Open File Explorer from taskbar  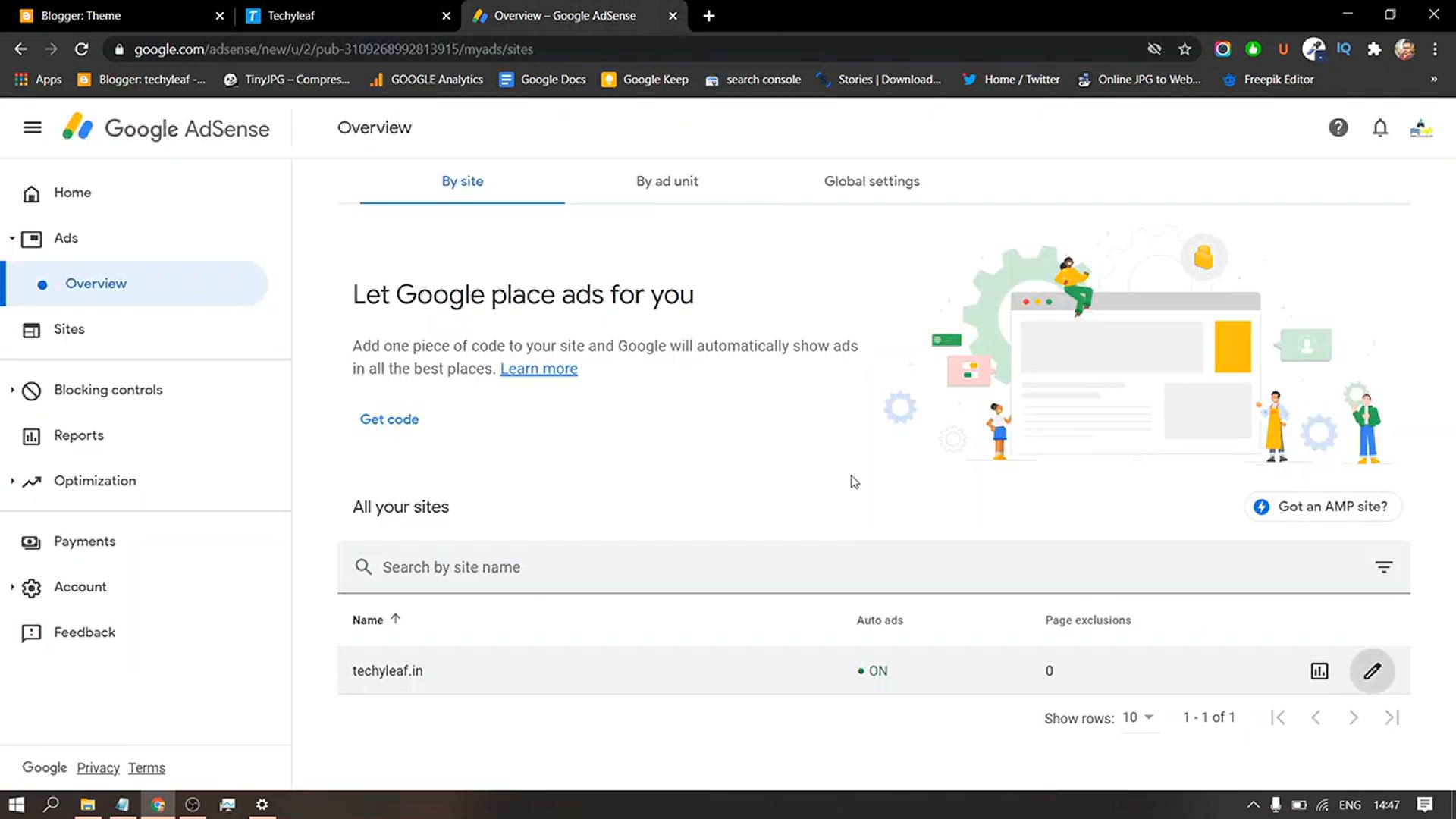click(88, 805)
